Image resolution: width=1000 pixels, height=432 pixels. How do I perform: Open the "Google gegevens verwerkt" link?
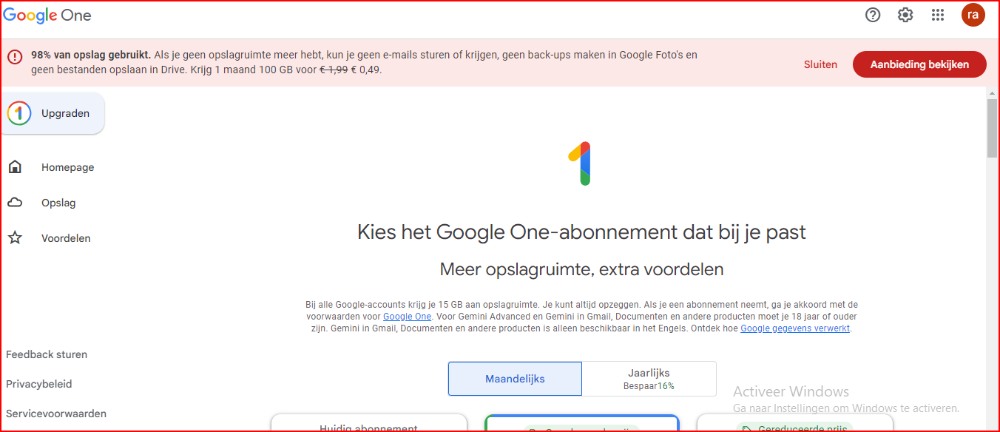coord(795,328)
